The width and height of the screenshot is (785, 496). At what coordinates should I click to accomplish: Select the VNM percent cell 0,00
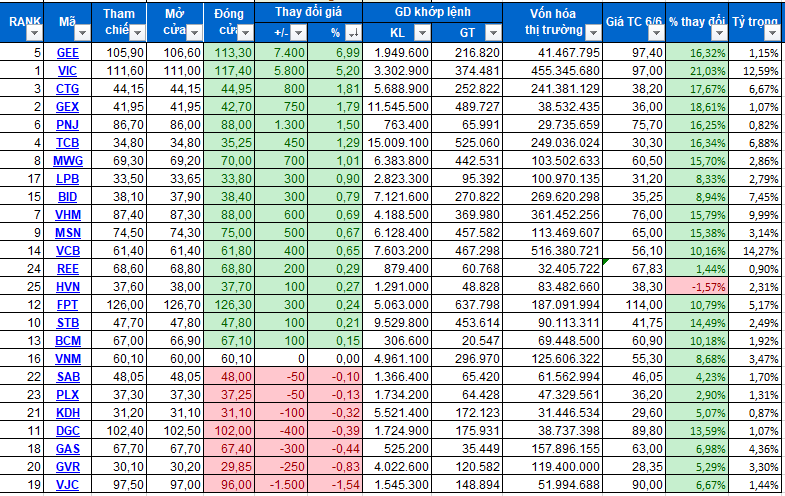tap(335, 359)
